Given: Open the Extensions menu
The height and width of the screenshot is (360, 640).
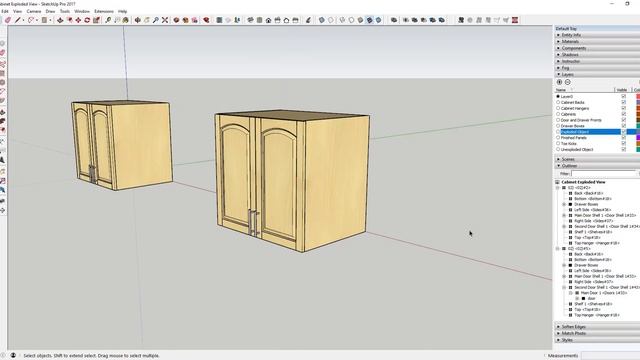Looking at the screenshot, I should 104,11.
